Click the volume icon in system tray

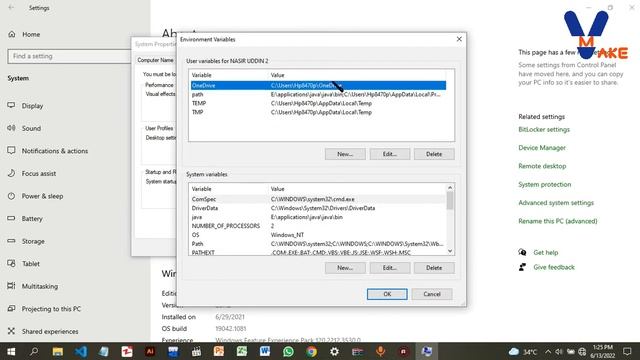tap(559, 351)
